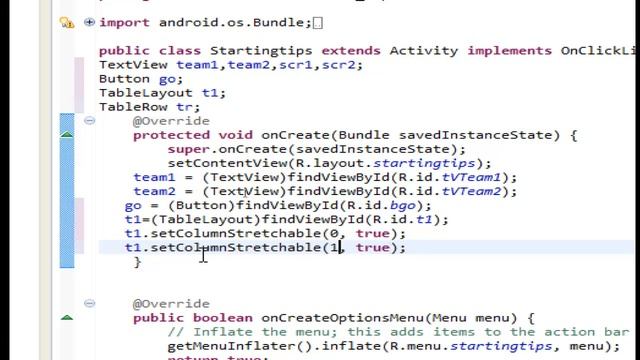The image size is (640, 360).
Task: Click 'Activity' in the class declaration
Action: 424,51
